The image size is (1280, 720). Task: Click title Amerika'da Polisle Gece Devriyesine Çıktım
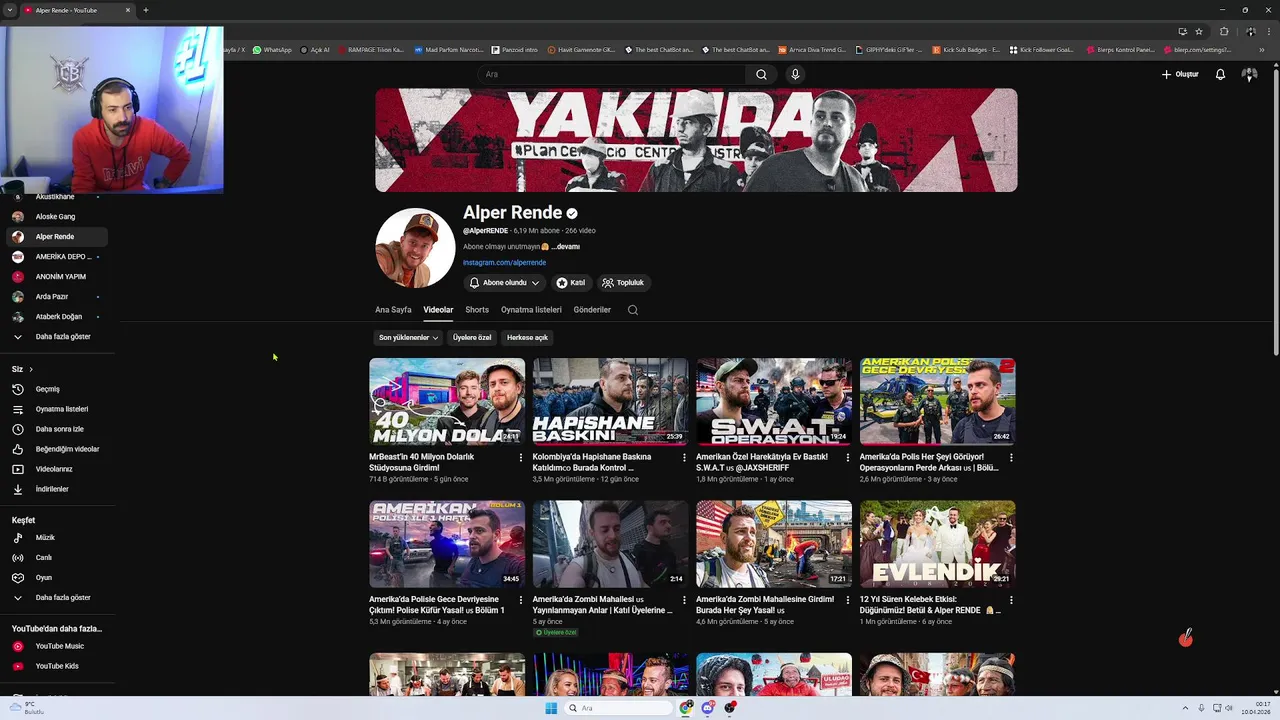pos(437,605)
